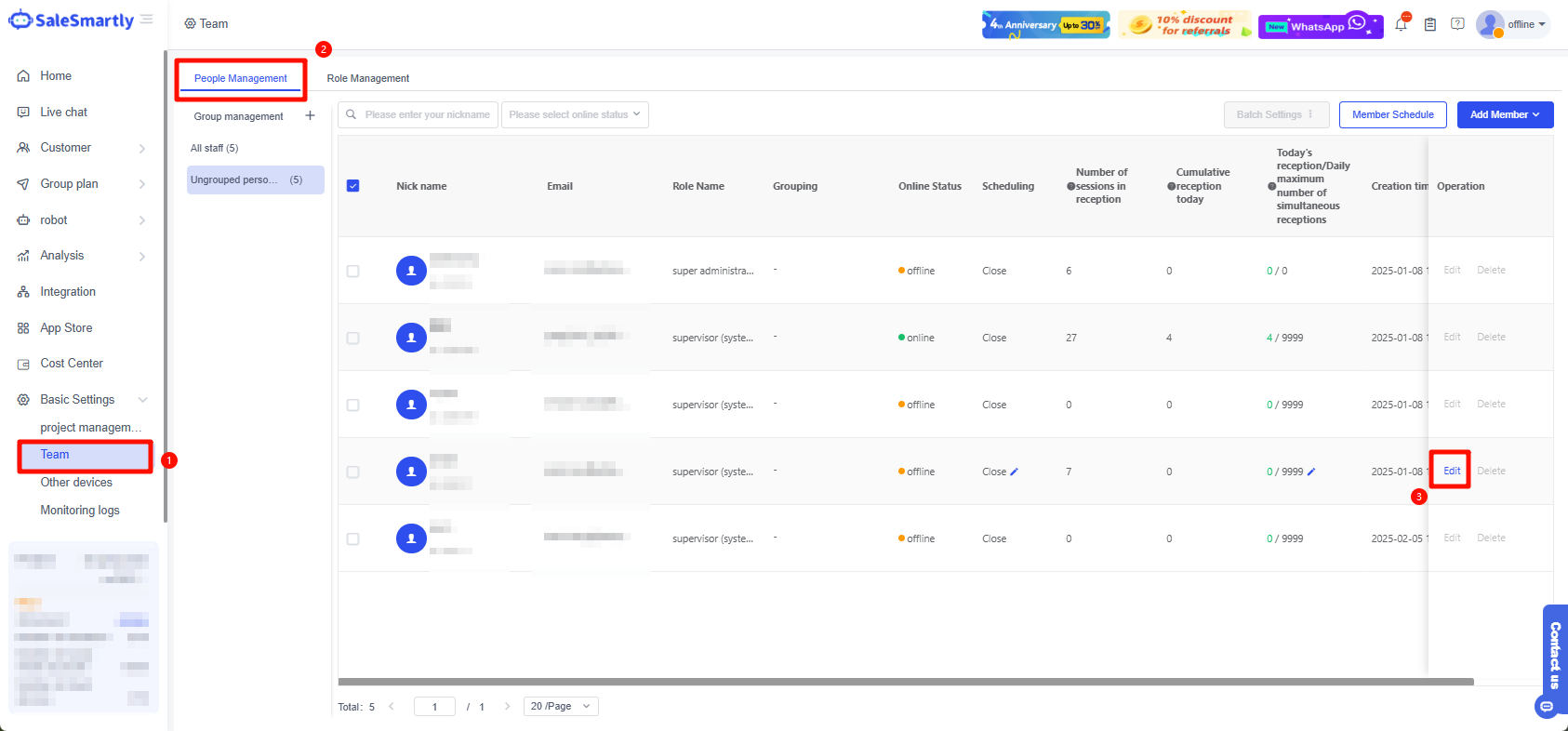
Task: Click the notification bell icon
Action: [1401, 25]
